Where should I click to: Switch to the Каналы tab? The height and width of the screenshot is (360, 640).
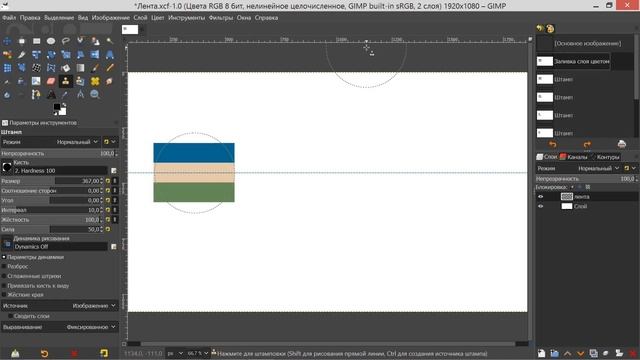pos(574,157)
